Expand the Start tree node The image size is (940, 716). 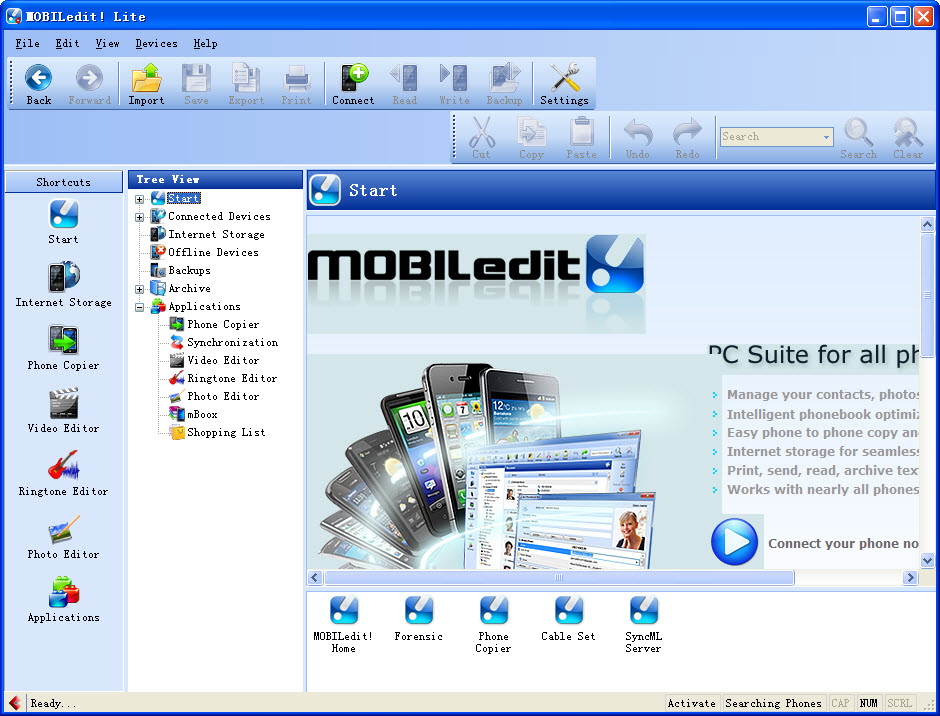click(139, 199)
